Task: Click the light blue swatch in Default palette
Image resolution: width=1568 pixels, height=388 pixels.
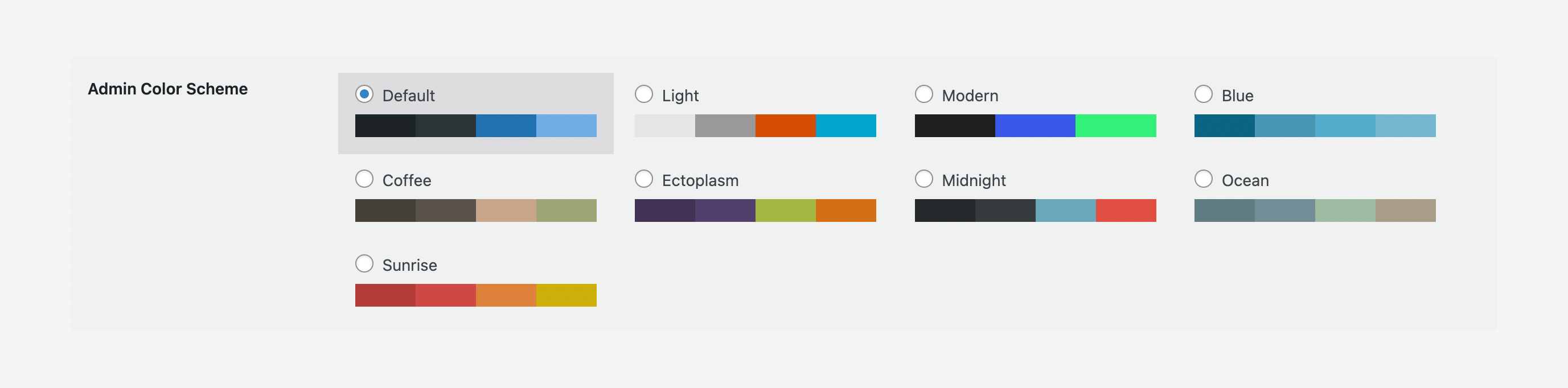Action: pyautogui.click(x=566, y=126)
